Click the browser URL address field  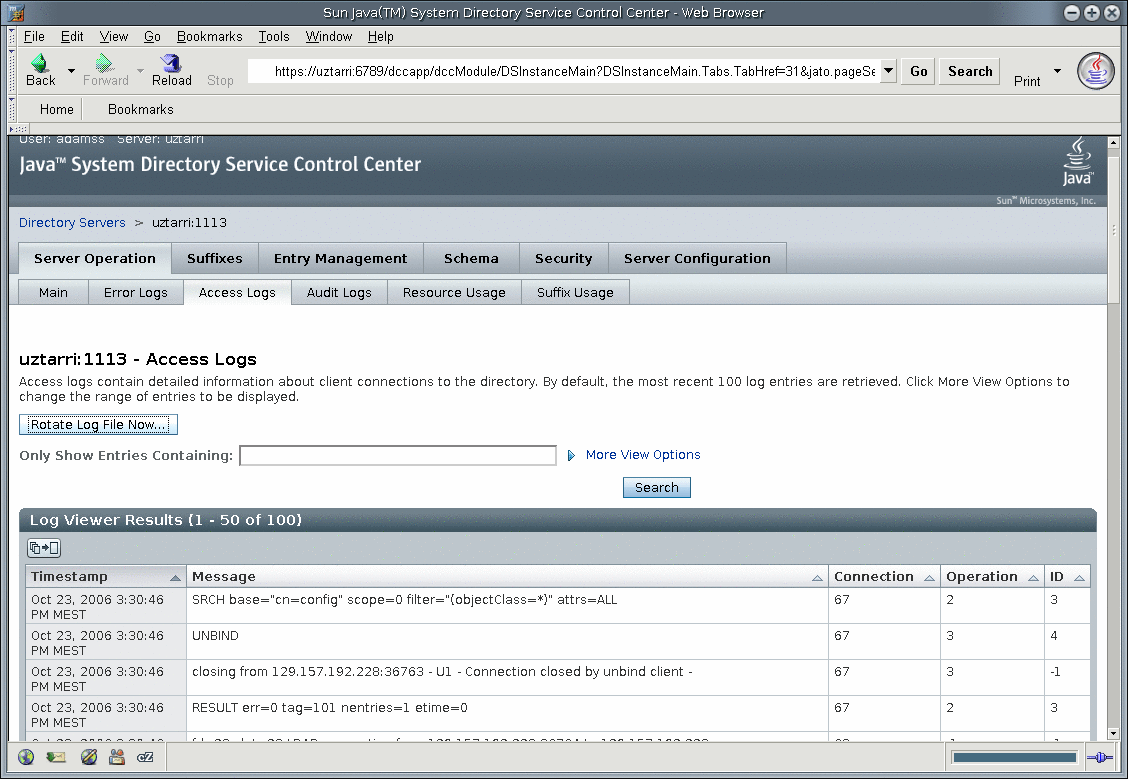coord(565,71)
